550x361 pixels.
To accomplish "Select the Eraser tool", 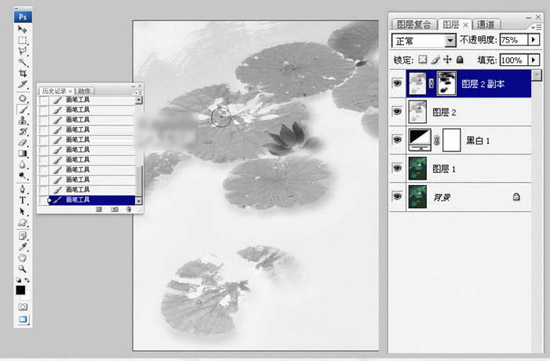I will [22, 142].
